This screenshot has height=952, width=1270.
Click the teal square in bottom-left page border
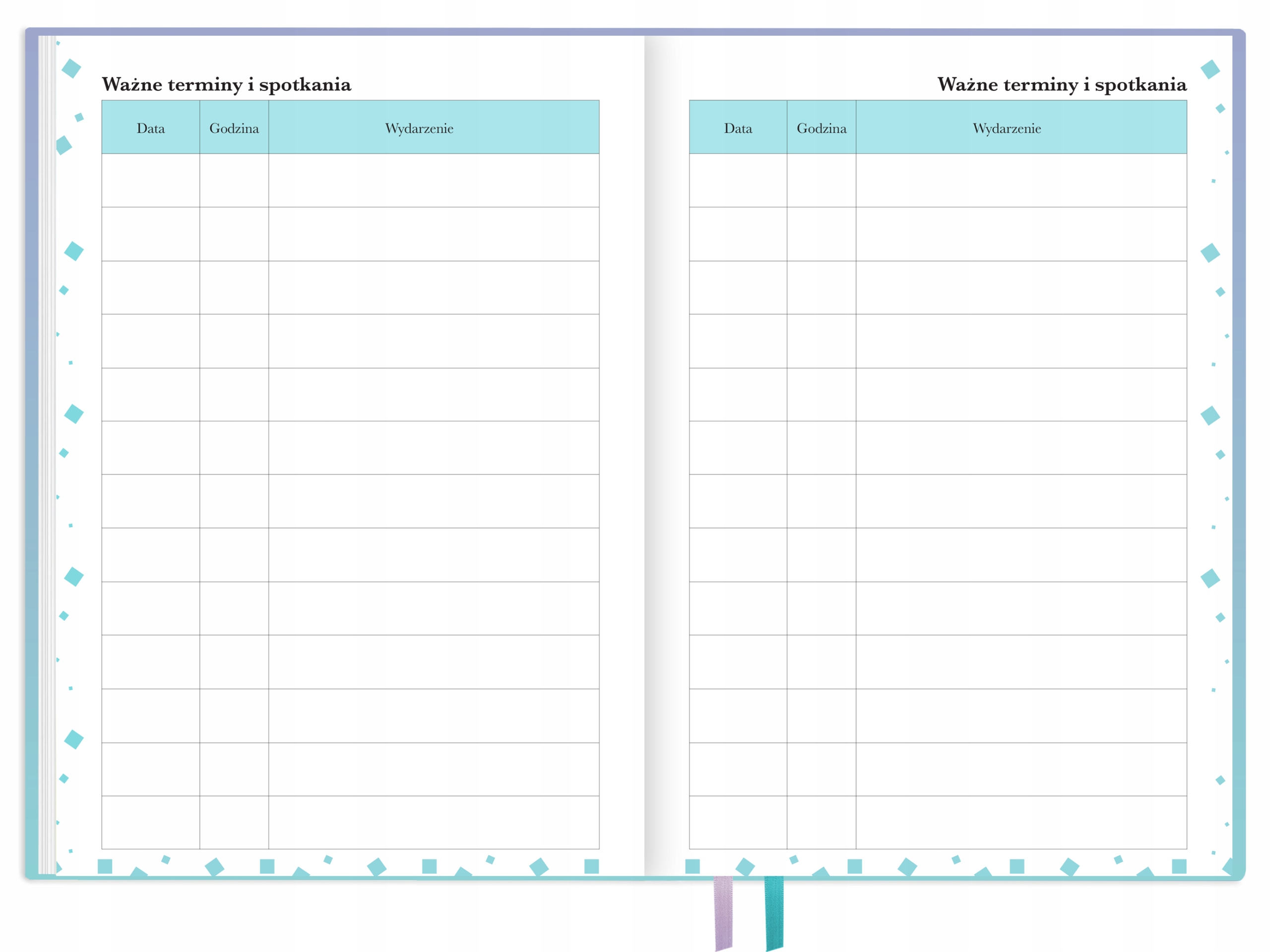[x=105, y=866]
